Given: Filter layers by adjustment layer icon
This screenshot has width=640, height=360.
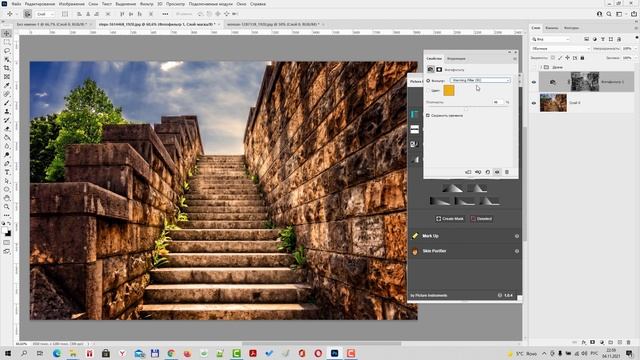Looking at the screenshot, I should tap(595, 39).
